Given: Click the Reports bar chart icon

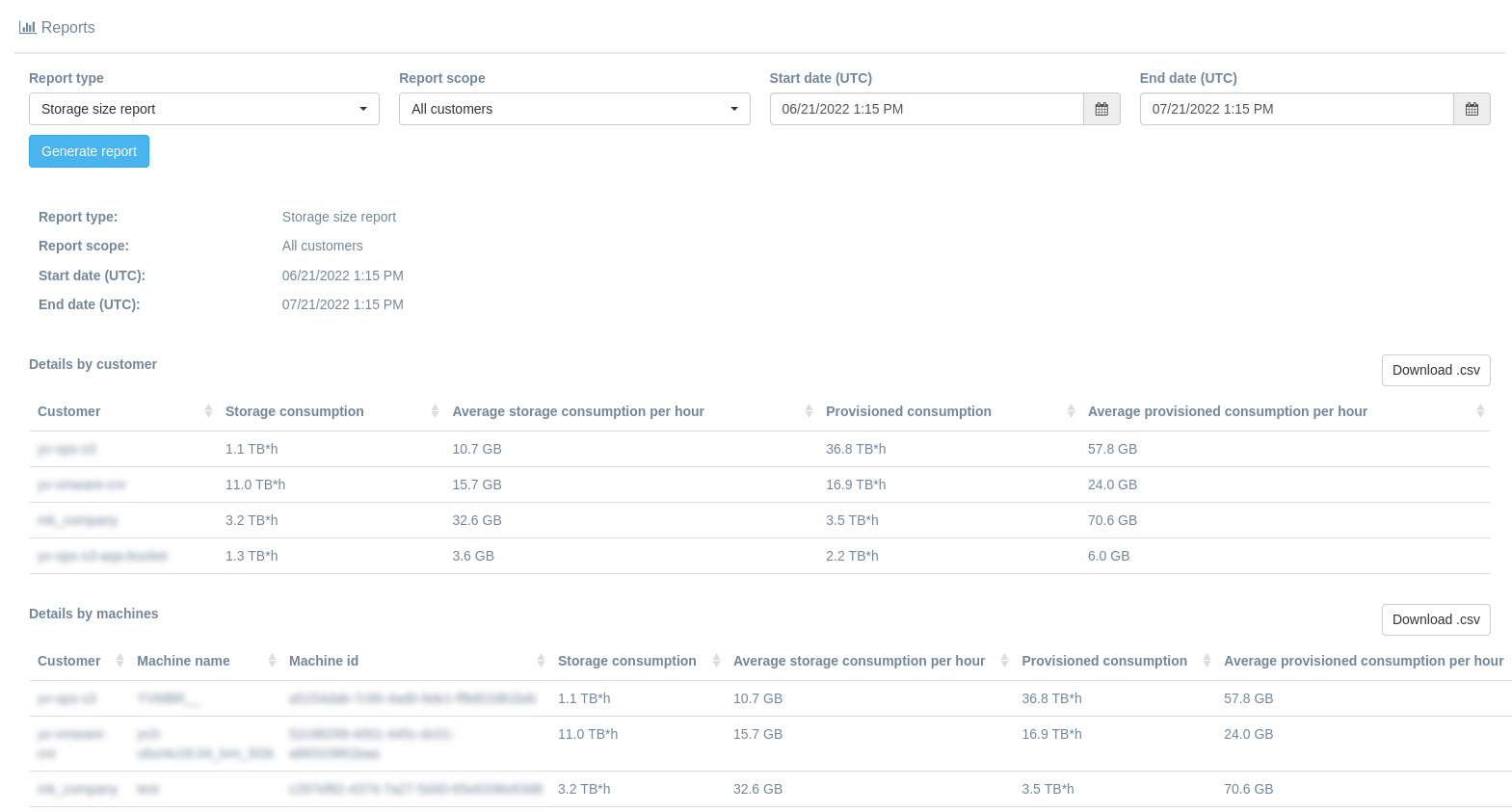Looking at the screenshot, I should tap(27, 28).
